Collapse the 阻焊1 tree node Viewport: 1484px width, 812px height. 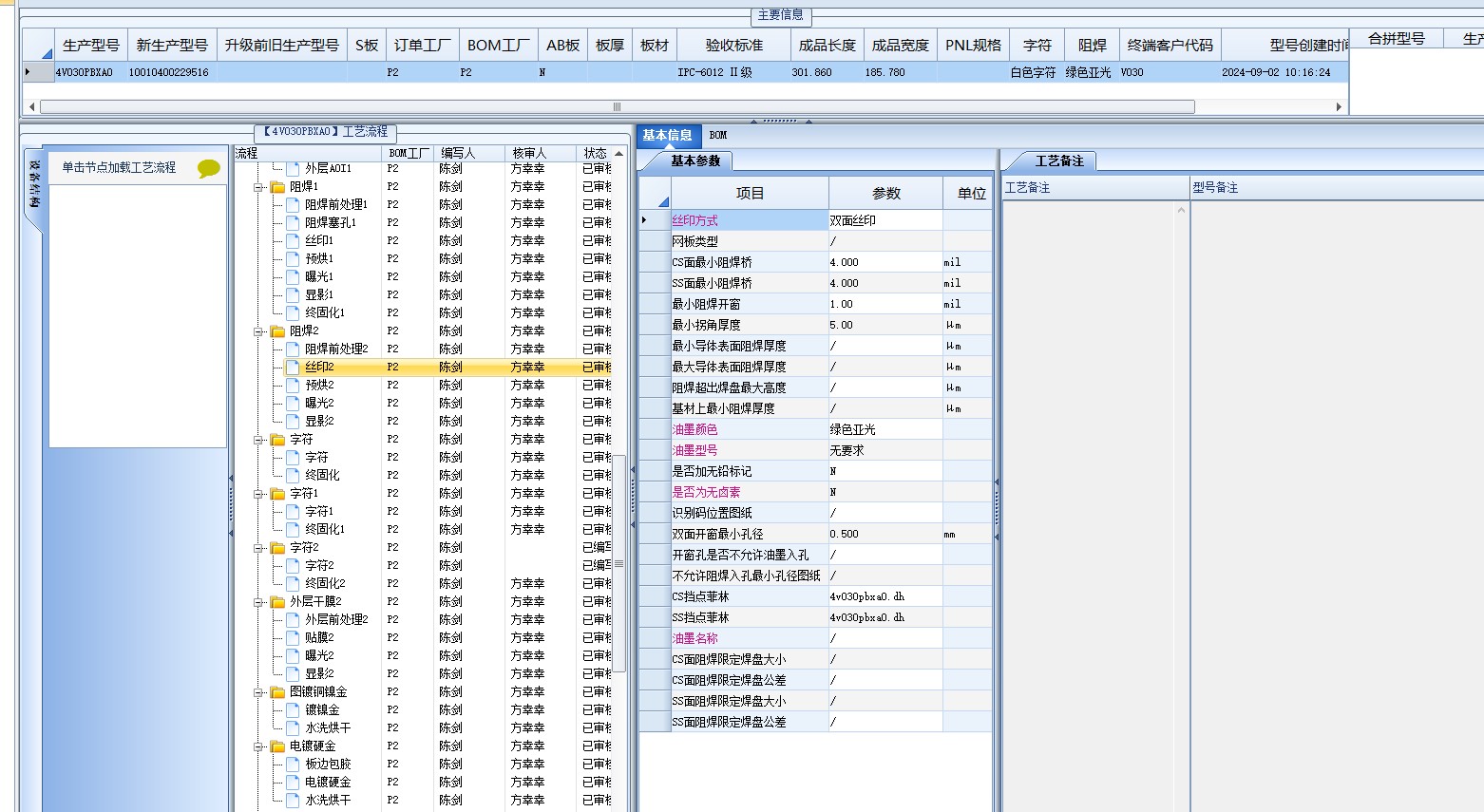coord(258,187)
